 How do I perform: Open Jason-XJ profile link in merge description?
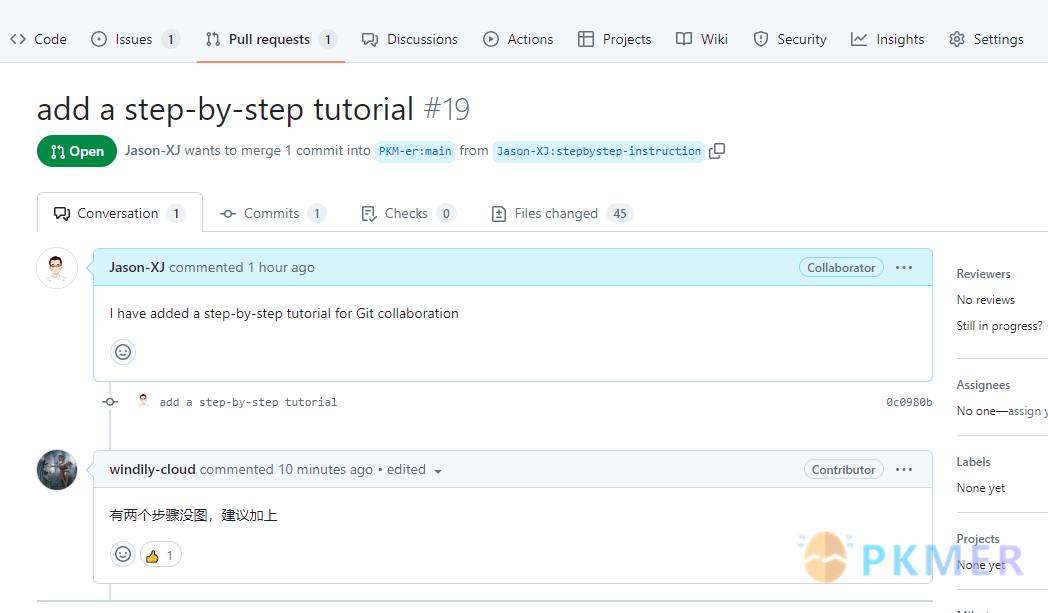tap(152, 150)
